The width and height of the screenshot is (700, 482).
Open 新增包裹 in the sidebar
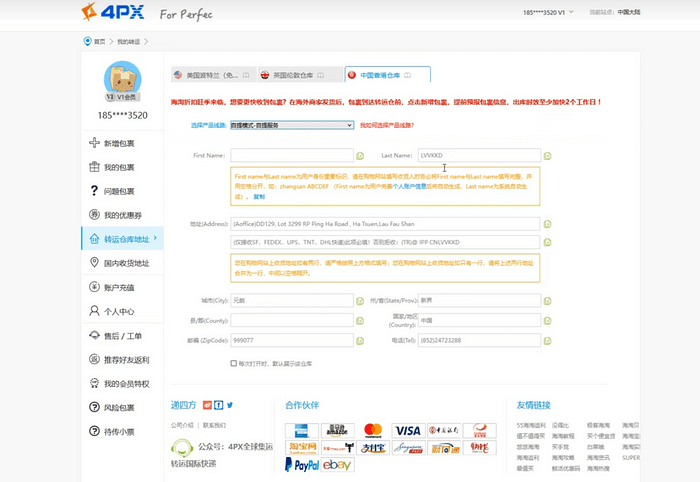tap(120, 143)
